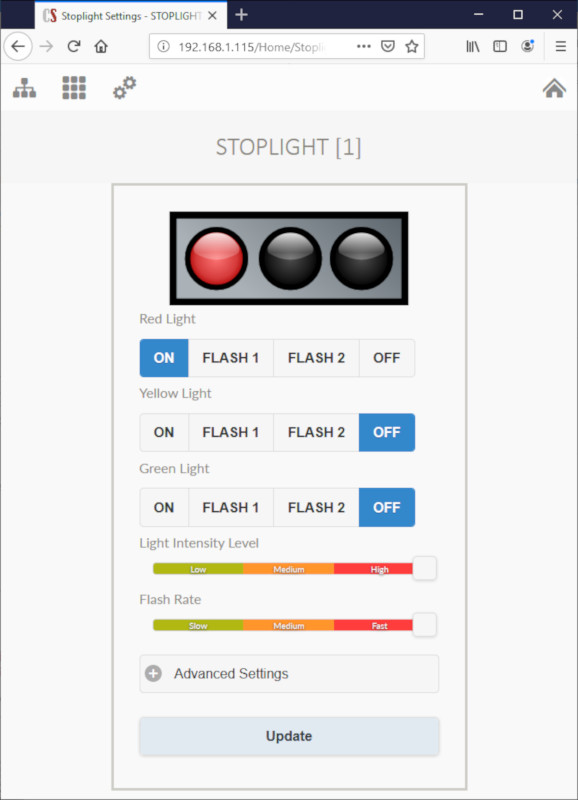Toggle the browser sidebar icon
Image resolution: width=578 pixels, height=800 pixels.
(500, 46)
